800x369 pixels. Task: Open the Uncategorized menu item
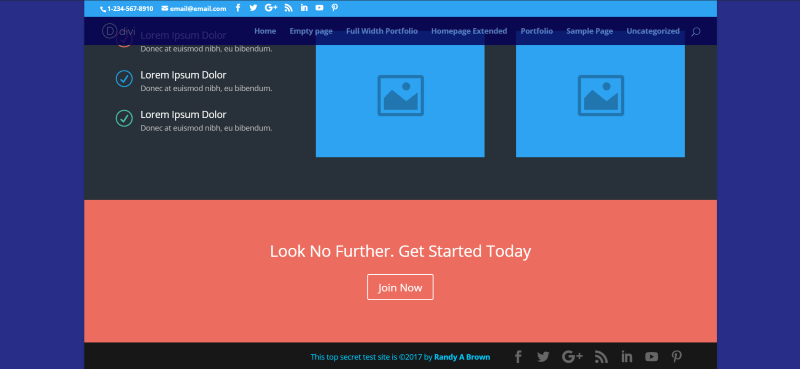coord(653,31)
